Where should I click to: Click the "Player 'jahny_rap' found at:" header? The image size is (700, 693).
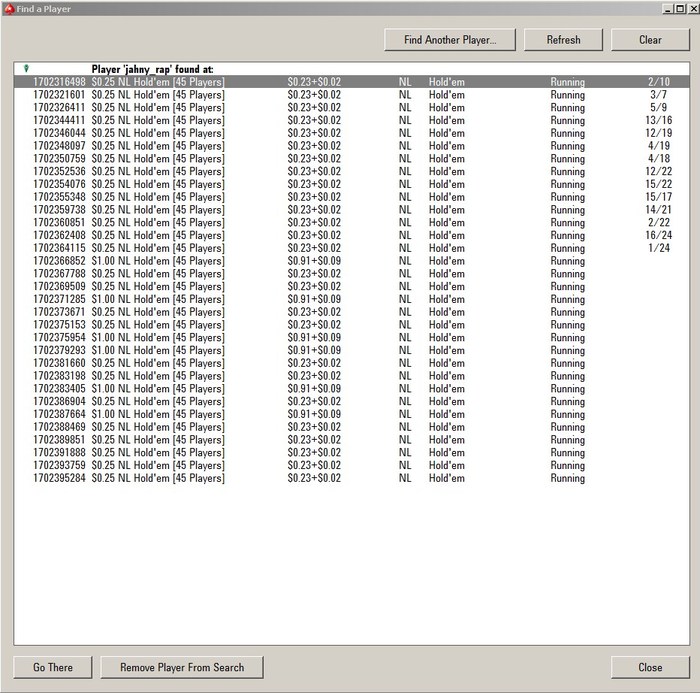click(152, 69)
